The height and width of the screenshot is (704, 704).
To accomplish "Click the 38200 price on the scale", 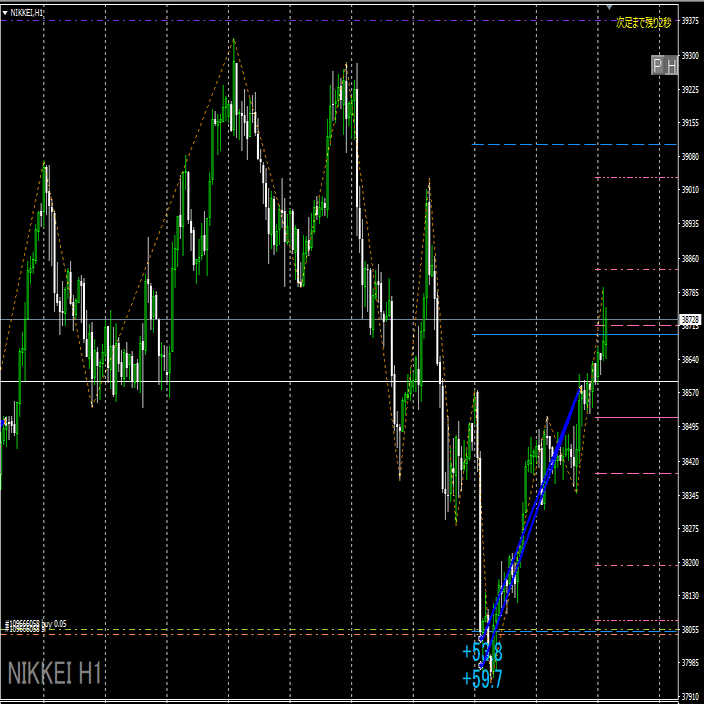I will tap(691, 563).
